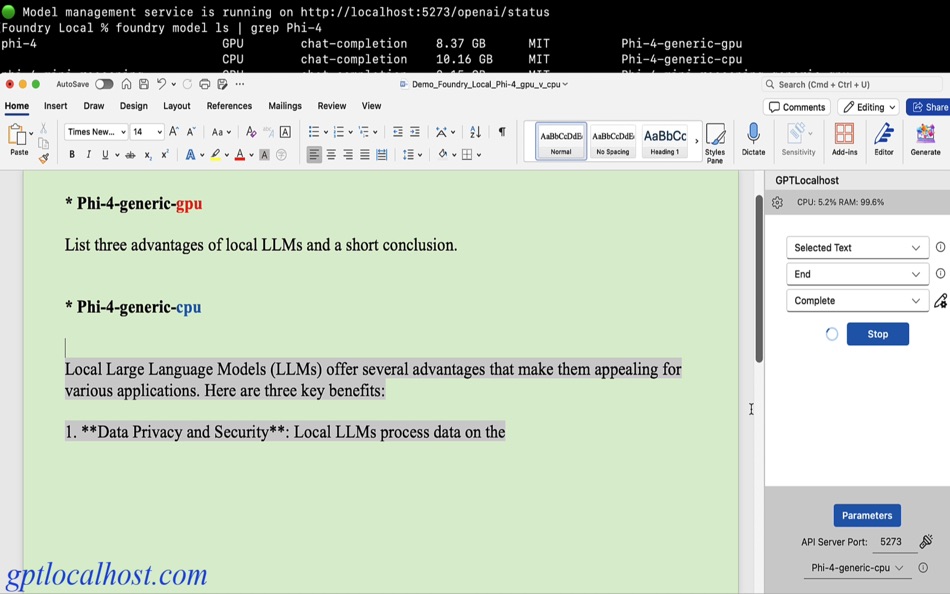Click the Print icon in title bar
This screenshot has height=594, width=950.
[205, 84]
